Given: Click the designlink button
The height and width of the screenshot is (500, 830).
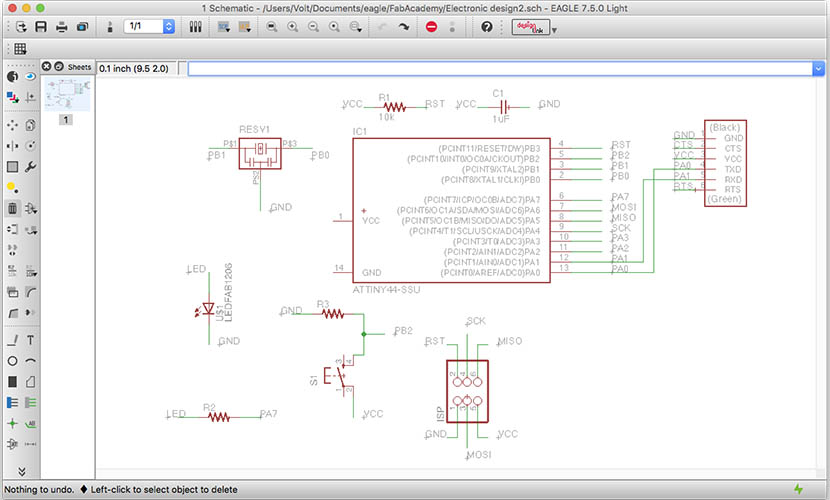Looking at the screenshot, I should pyautogui.click(x=530, y=27).
